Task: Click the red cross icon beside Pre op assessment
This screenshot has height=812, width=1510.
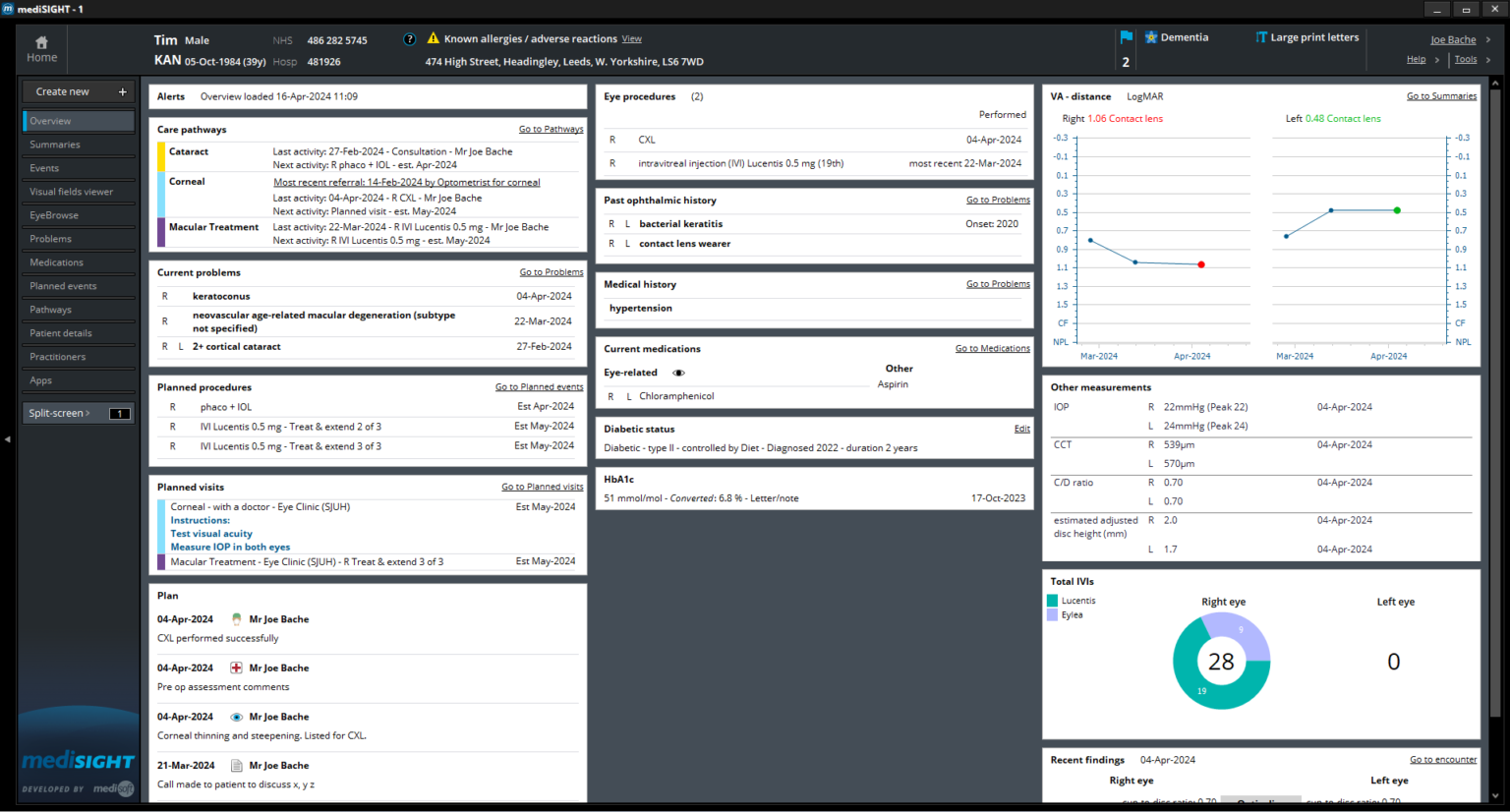Action: point(236,667)
